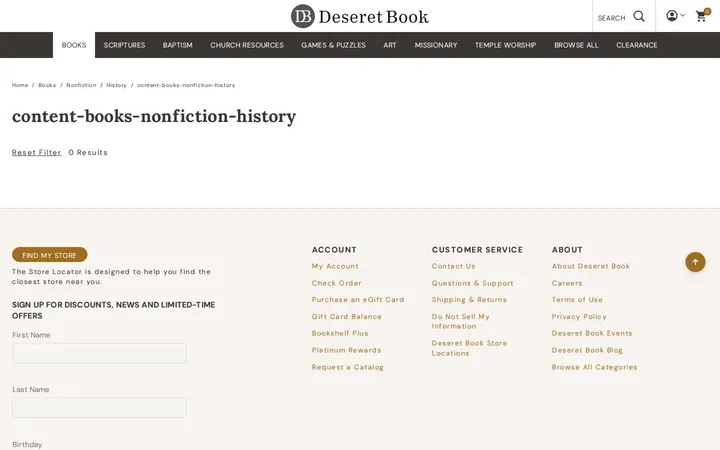The height and width of the screenshot is (450, 720).
Task: Open the Missionary menu
Action: 436,45
